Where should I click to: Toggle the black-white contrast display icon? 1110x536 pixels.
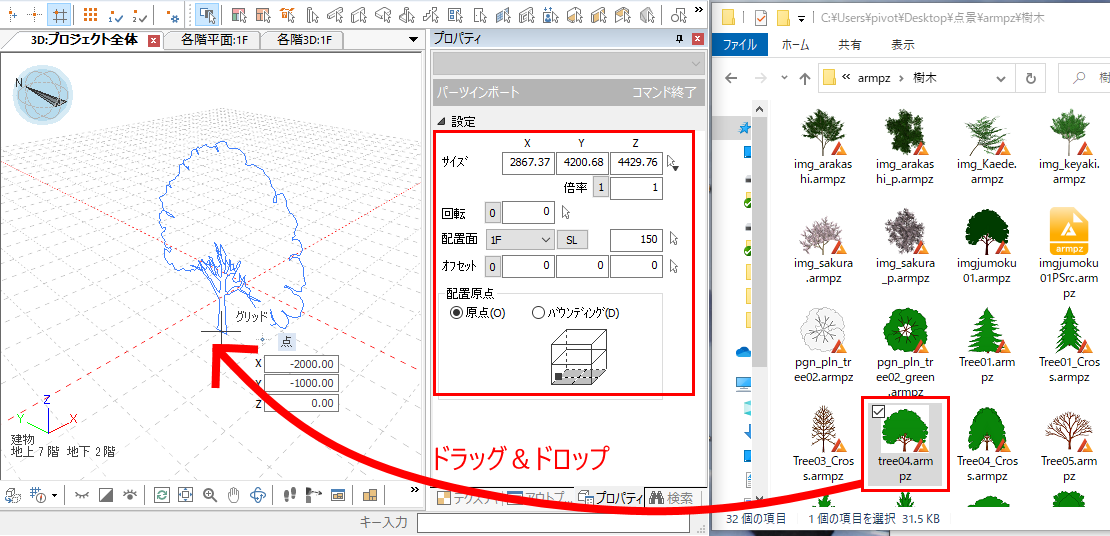pos(106,495)
